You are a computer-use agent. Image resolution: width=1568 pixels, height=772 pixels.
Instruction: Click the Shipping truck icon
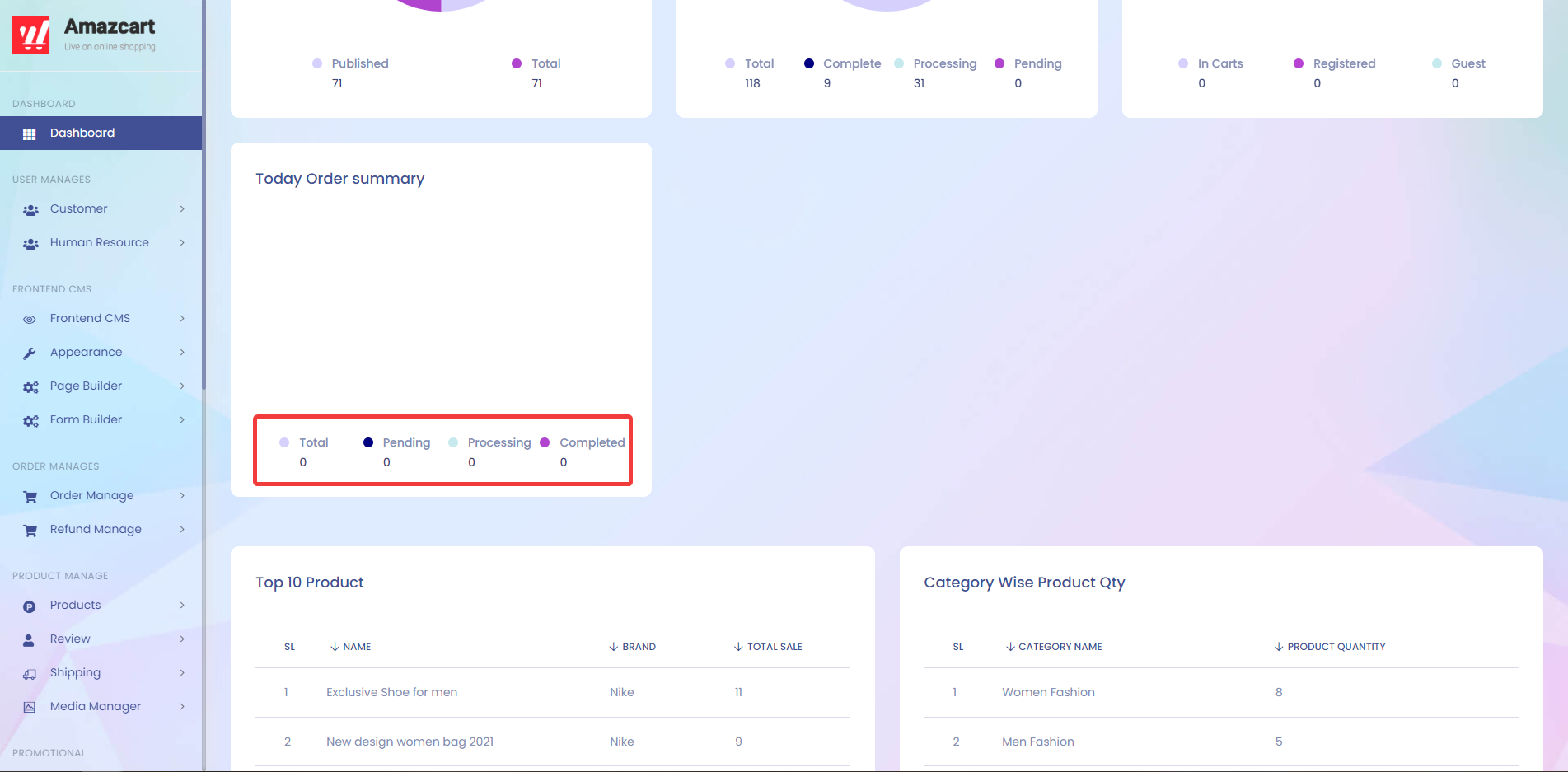pyautogui.click(x=30, y=674)
